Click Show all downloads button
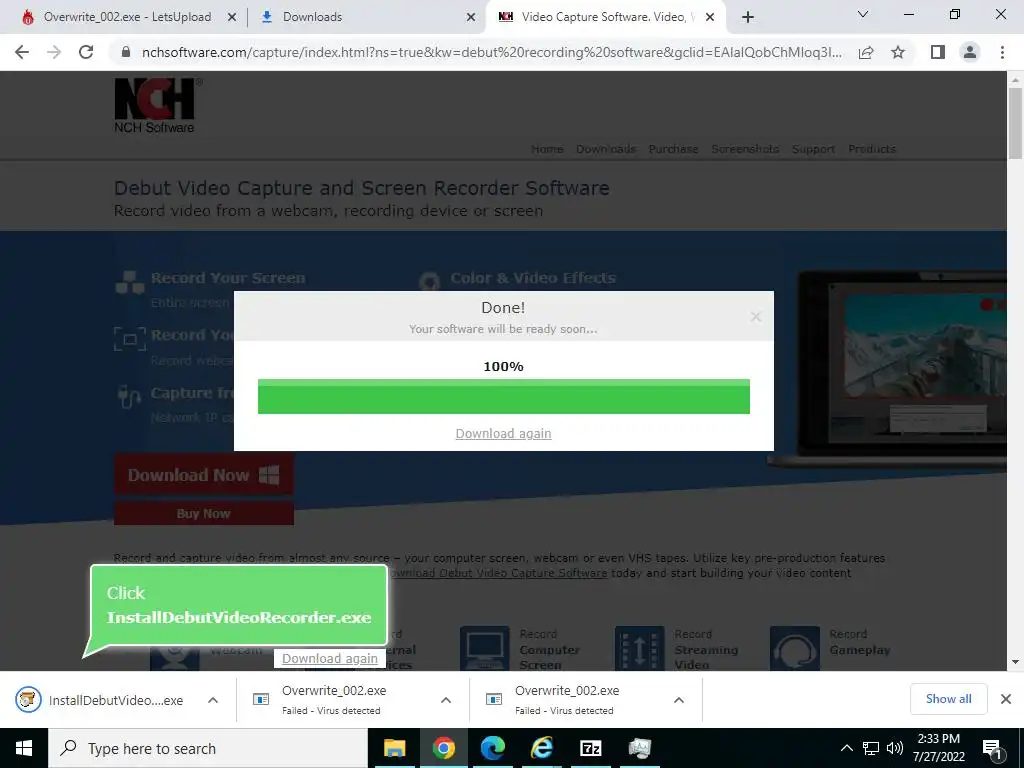Image resolution: width=1024 pixels, height=768 pixels. [948, 699]
